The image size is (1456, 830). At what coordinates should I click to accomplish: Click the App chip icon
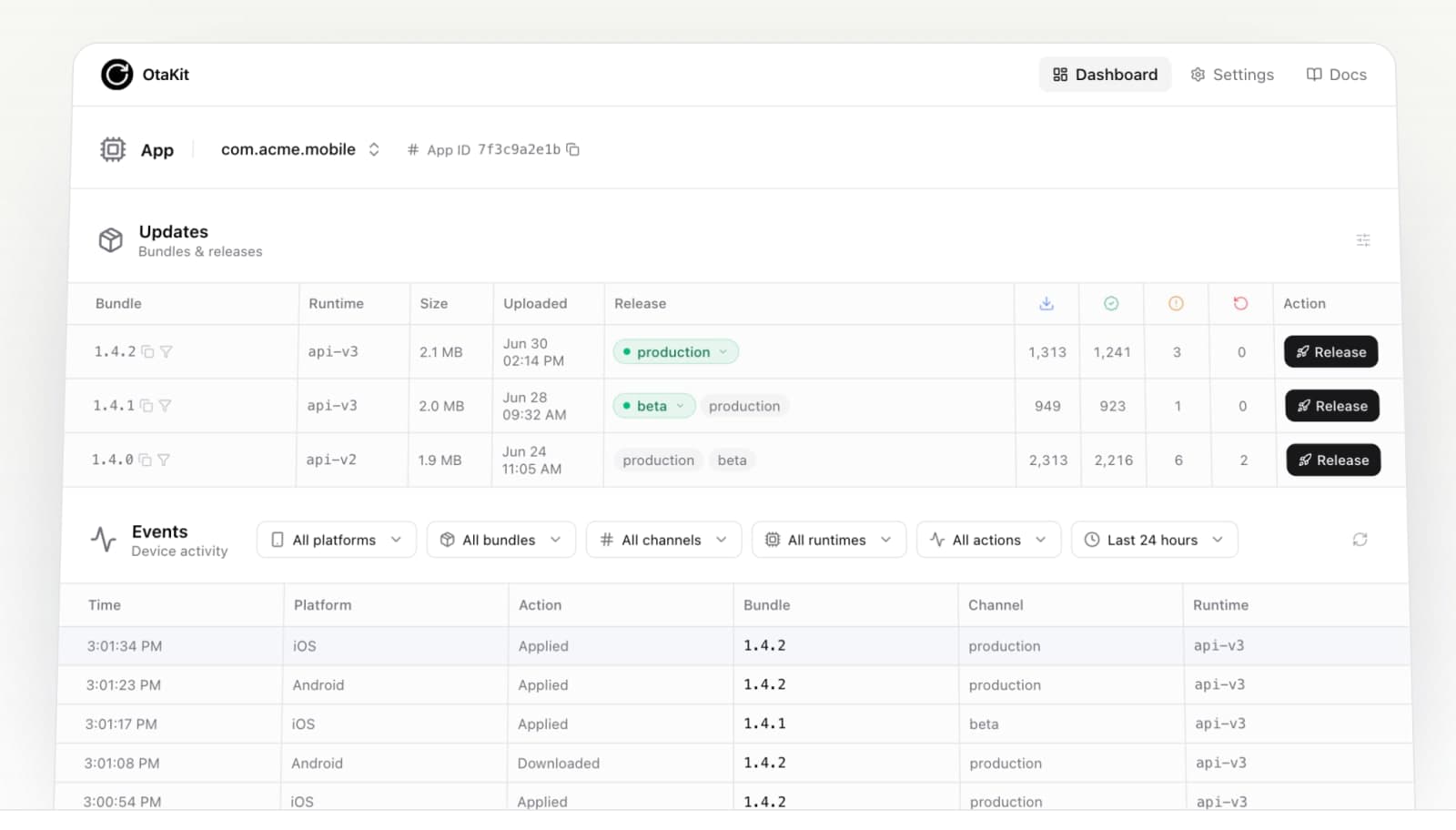click(113, 149)
